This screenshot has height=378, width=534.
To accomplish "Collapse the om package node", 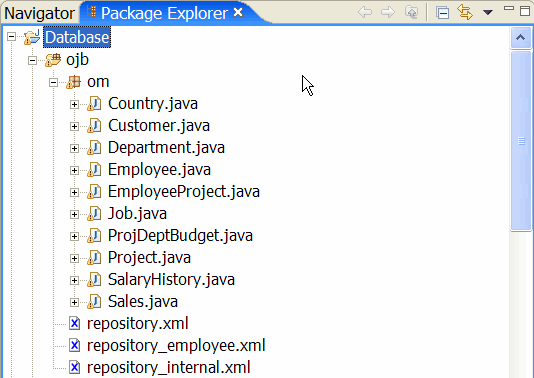I will click(53, 82).
